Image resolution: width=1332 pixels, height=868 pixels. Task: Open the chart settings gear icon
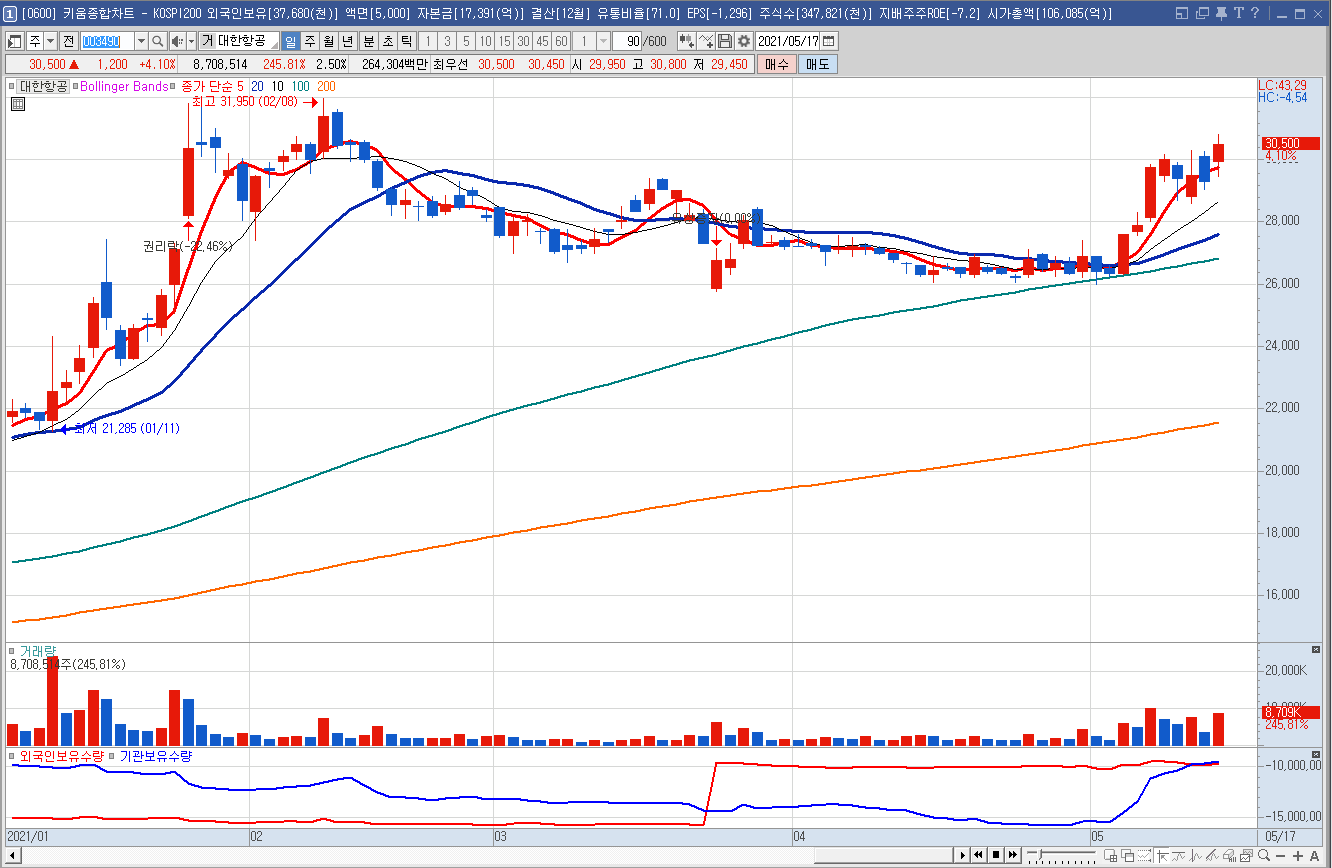(x=744, y=41)
